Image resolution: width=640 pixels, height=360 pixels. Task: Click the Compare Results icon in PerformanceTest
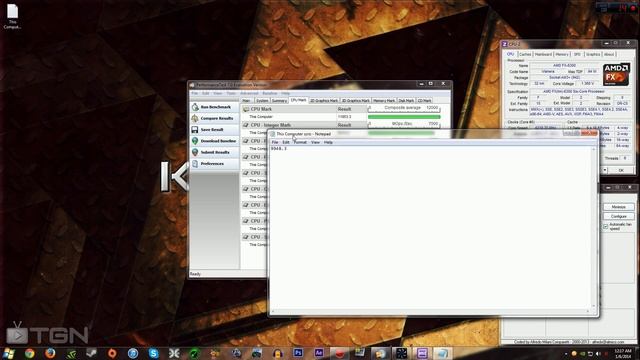pyautogui.click(x=195, y=118)
